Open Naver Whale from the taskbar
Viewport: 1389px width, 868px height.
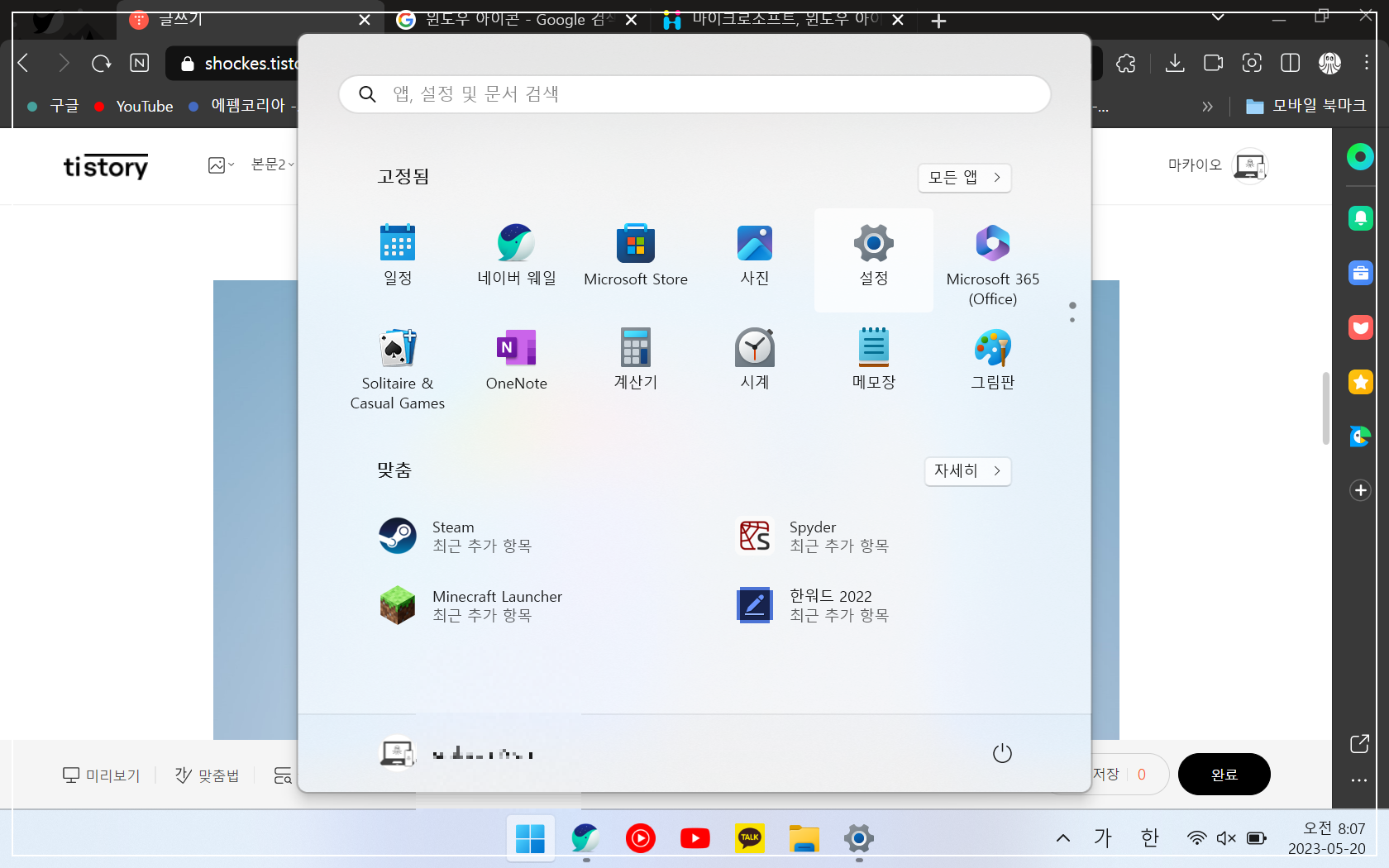click(x=585, y=838)
